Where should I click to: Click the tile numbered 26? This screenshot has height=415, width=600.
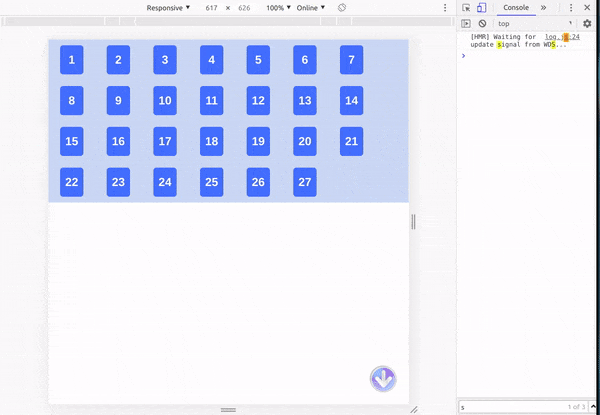pos(258,182)
